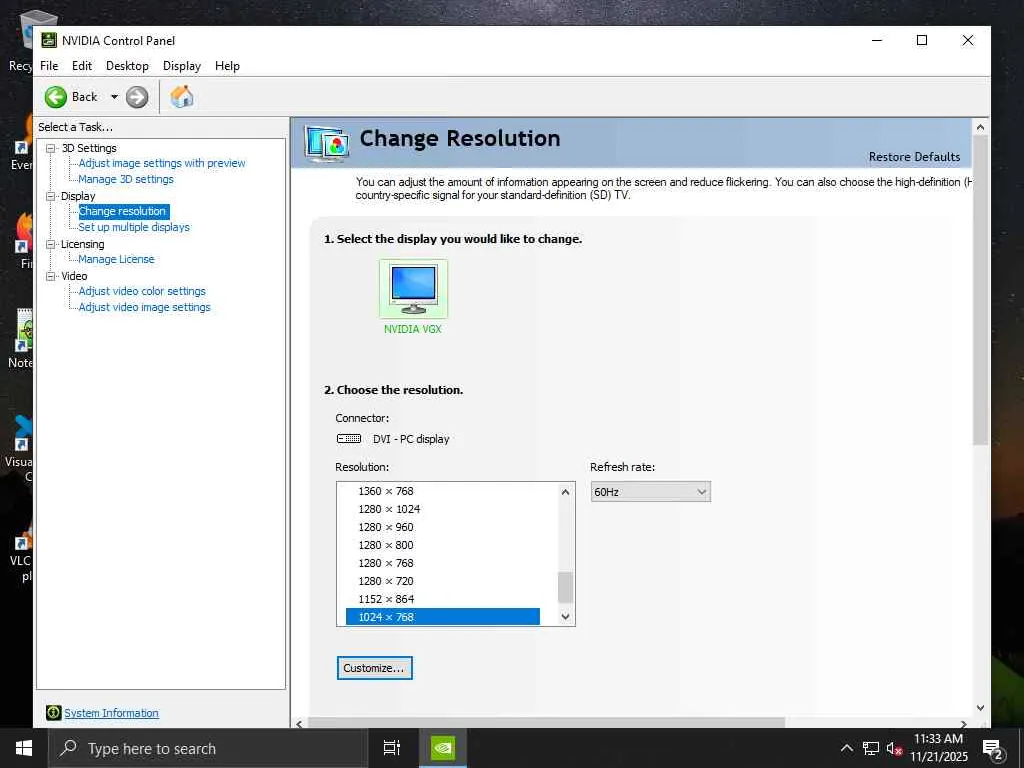
Task: Open Task View from taskbar
Action: tap(391, 748)
